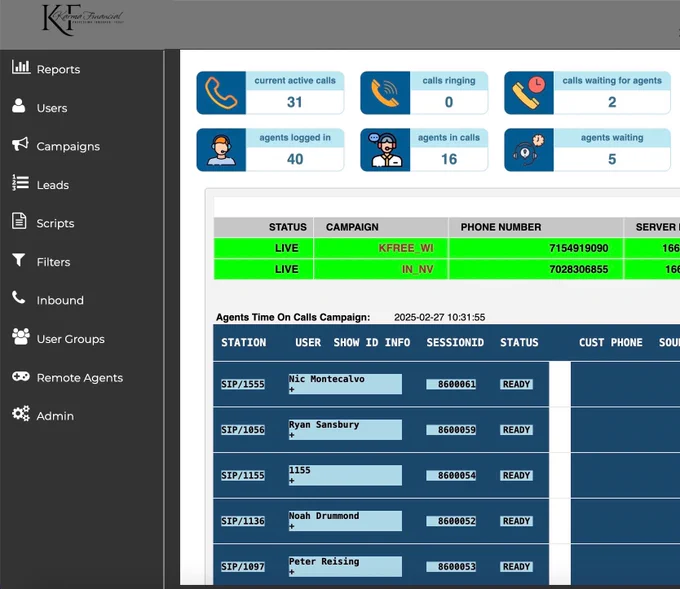Click the STATUS header in agents table
The image size is (680, 589).
519,343
